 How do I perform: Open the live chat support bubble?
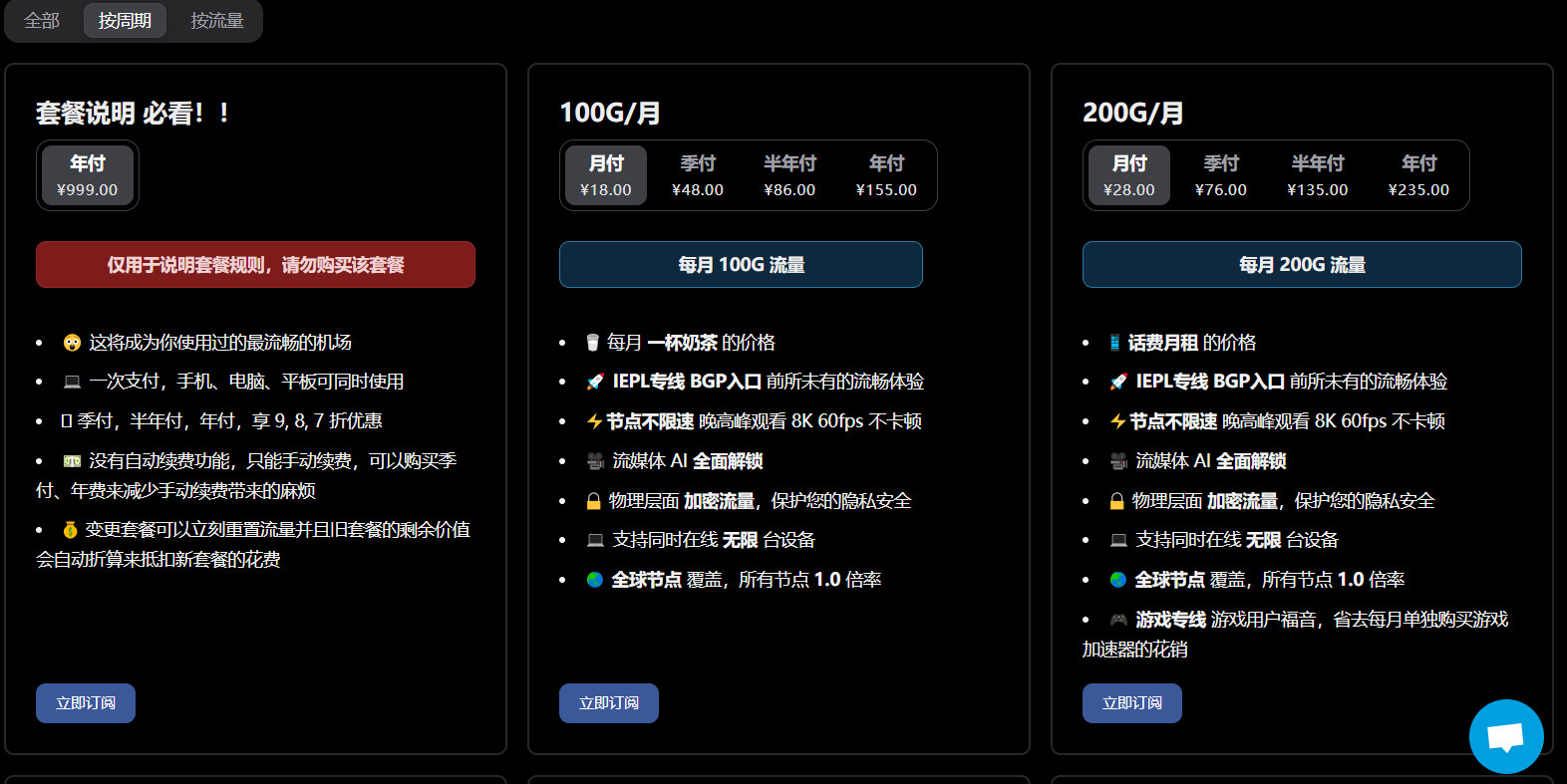pyautogui.click(x=1505, y=737)
